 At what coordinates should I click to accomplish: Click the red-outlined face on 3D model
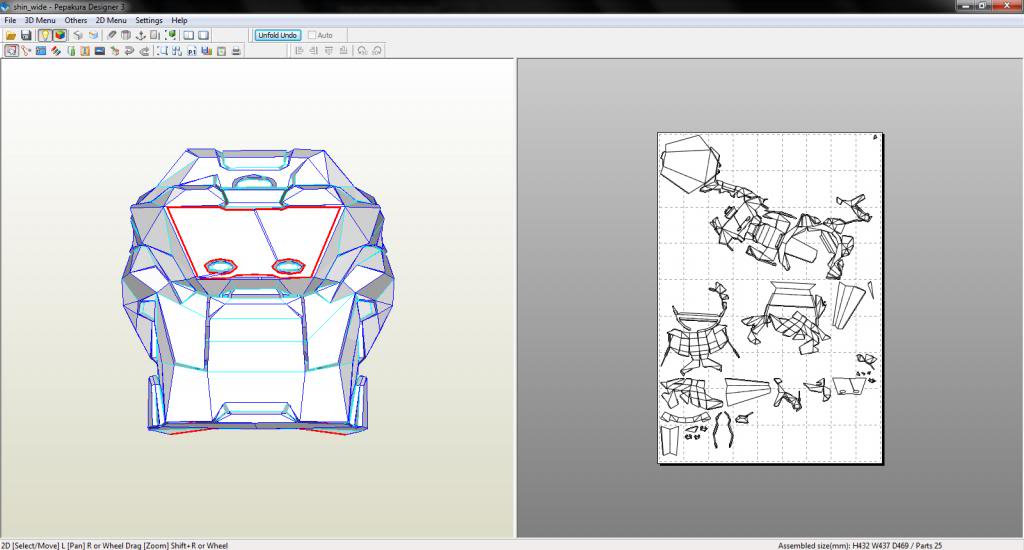pyautogui.click(x=230, y=235)
